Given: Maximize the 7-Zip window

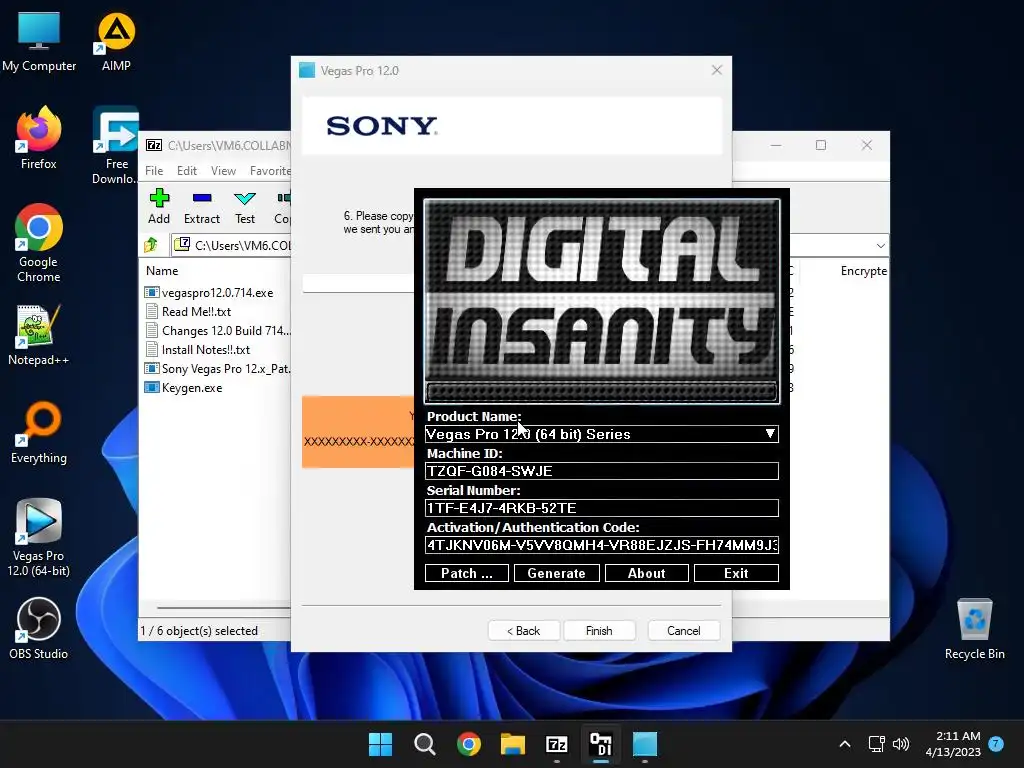Looking at the screenshot, I should pyautogui.click(x=821, y=145).
